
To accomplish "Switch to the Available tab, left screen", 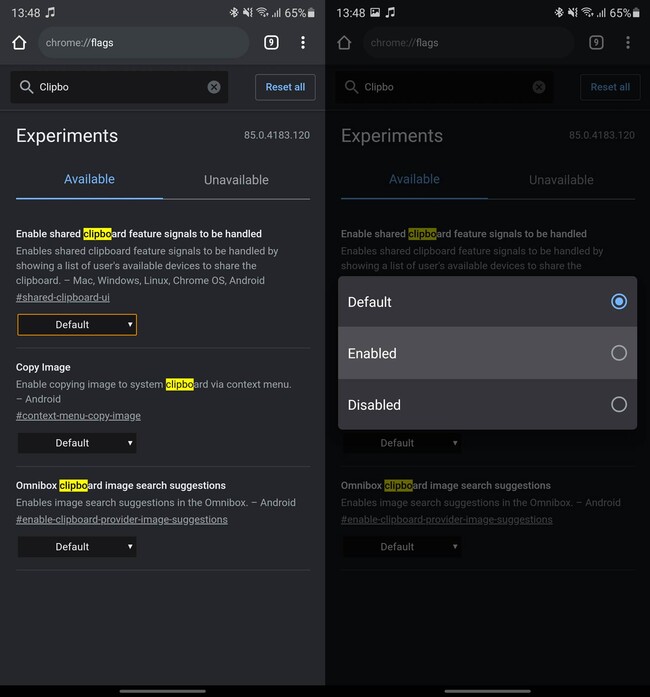I will tap(89, 180).
